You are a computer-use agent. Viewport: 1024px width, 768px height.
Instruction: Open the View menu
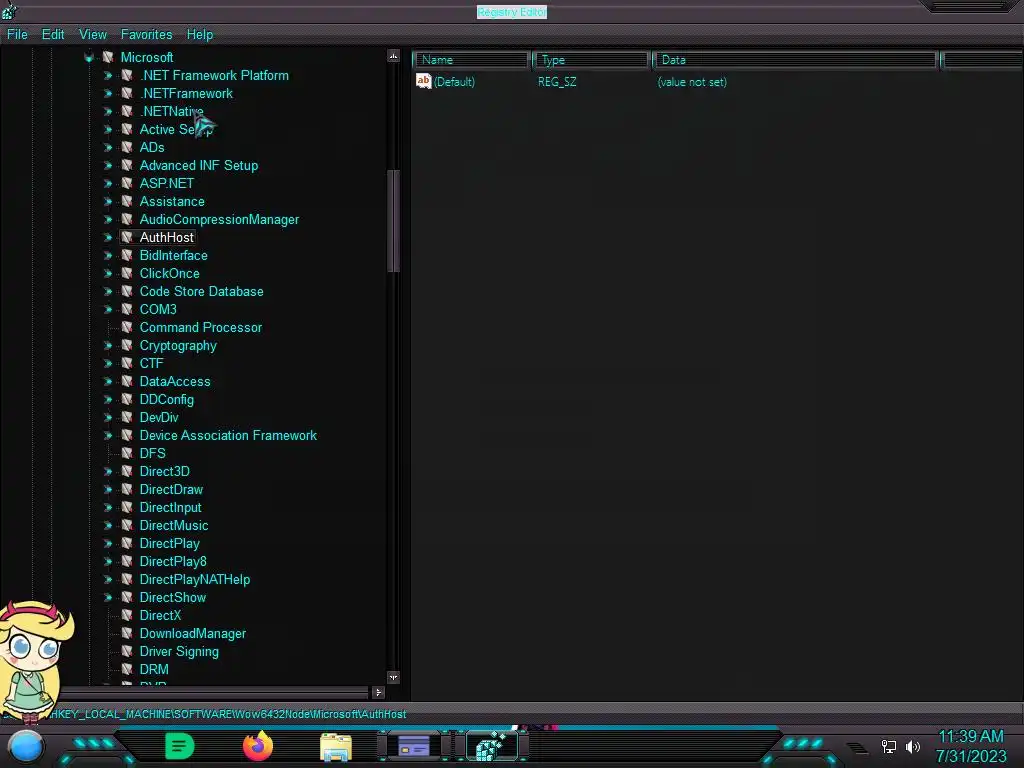[93, 35]
